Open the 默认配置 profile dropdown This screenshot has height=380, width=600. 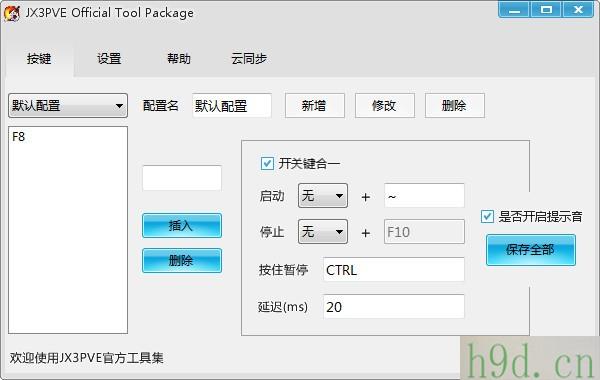click(x=68, y=105)
